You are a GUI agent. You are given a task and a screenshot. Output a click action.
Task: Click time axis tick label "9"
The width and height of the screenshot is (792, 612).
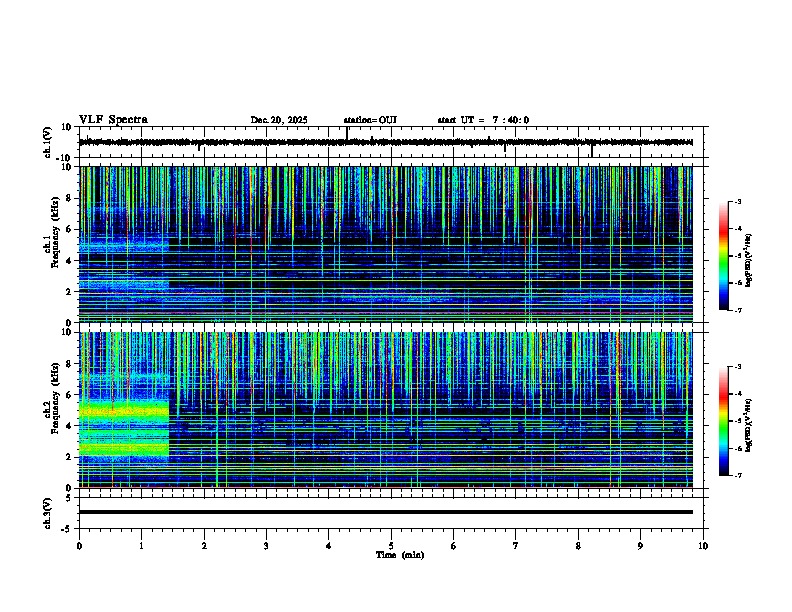(640, 546)
